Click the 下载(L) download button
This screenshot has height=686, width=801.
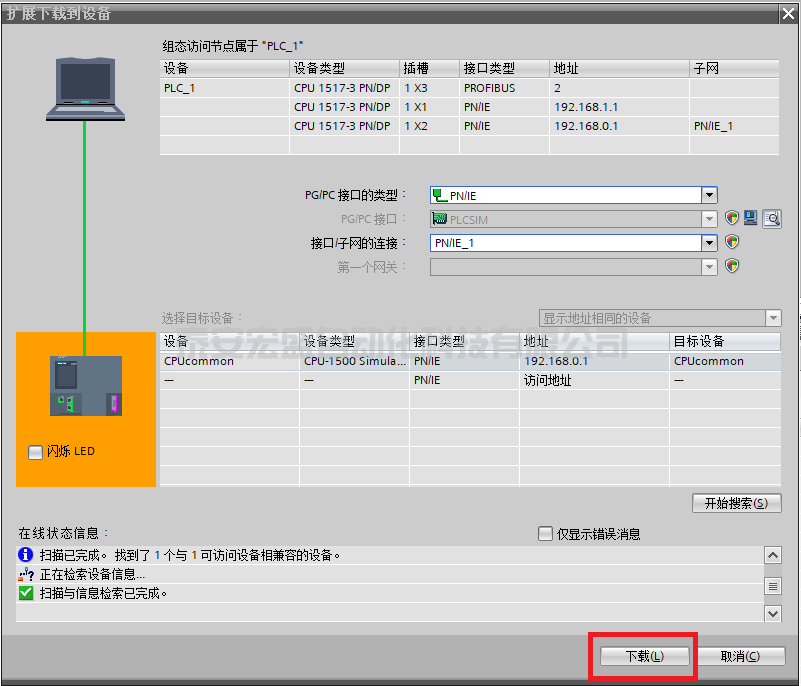(x=644, y=656)
